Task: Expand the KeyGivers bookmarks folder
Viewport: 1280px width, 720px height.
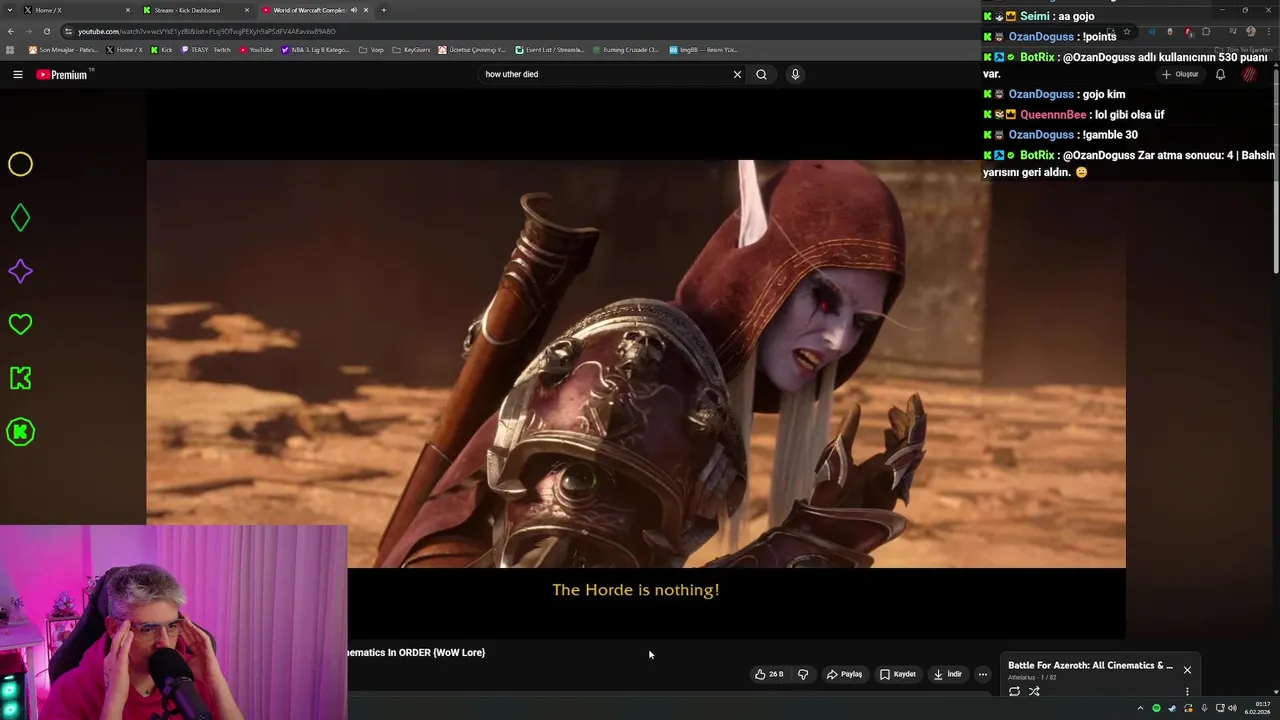Action: tap(411, 49)
